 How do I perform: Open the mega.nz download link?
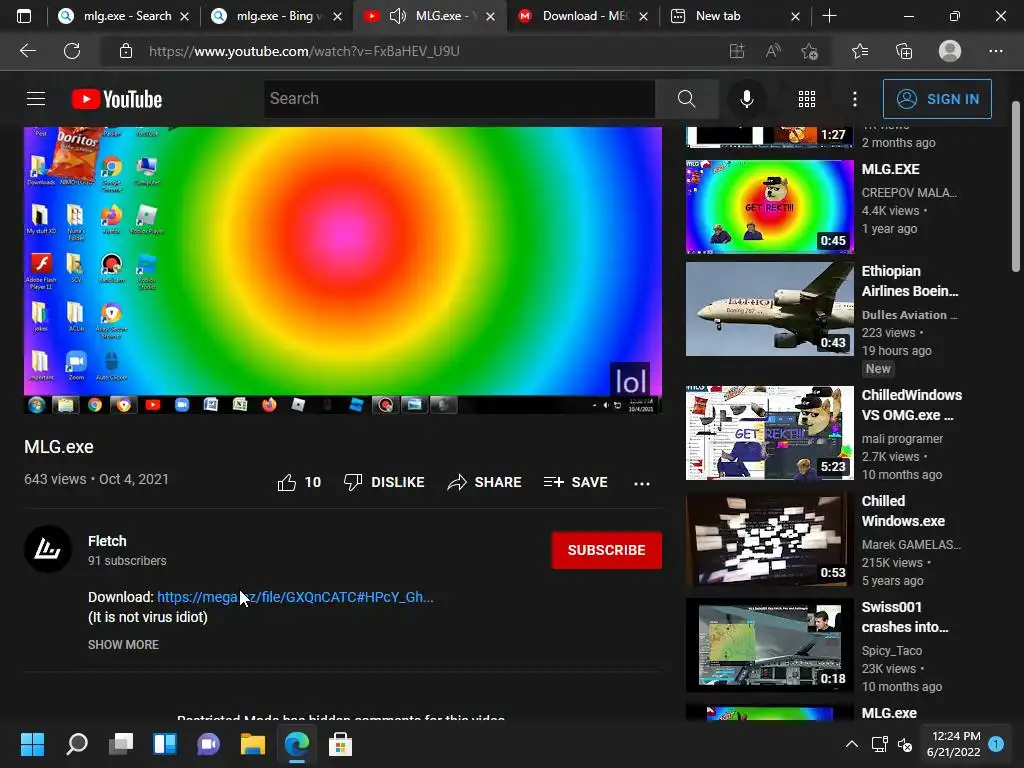295,597
